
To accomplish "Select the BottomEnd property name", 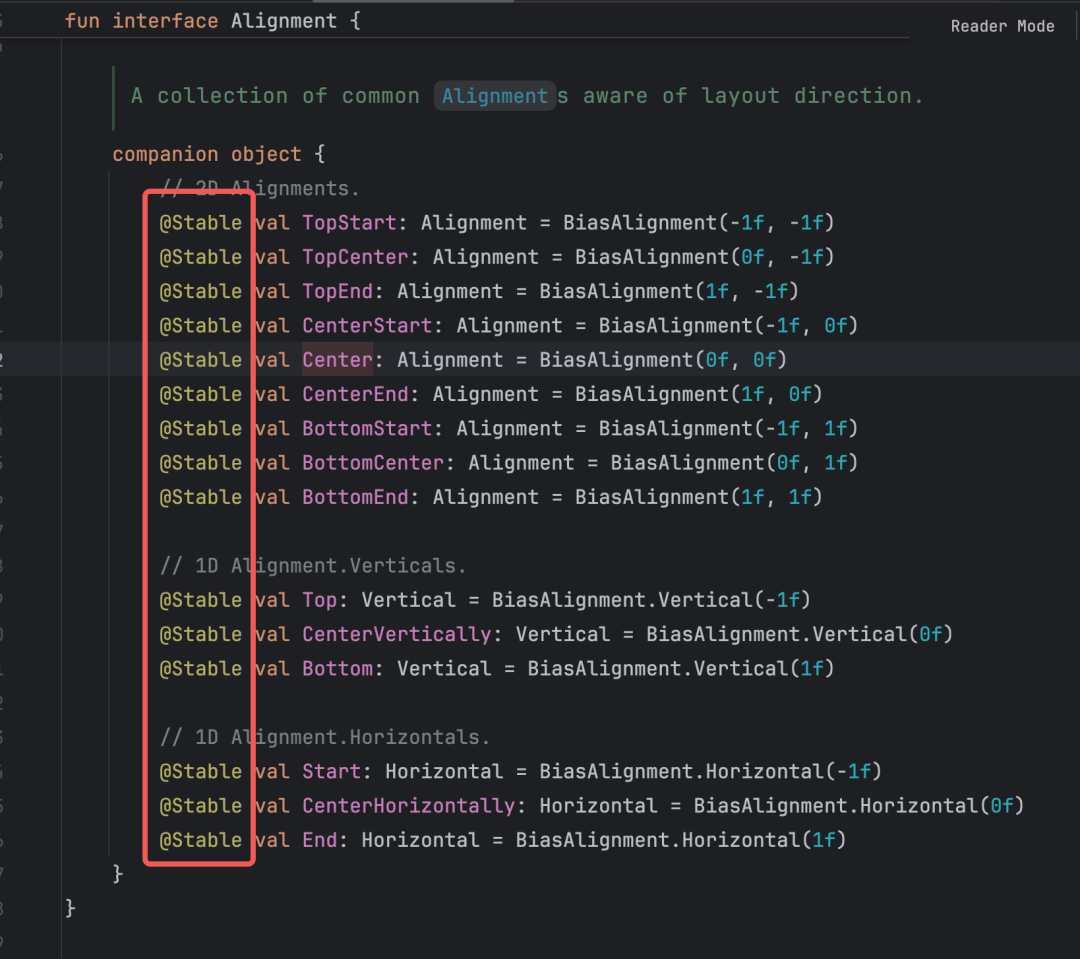I will (355, 497).
